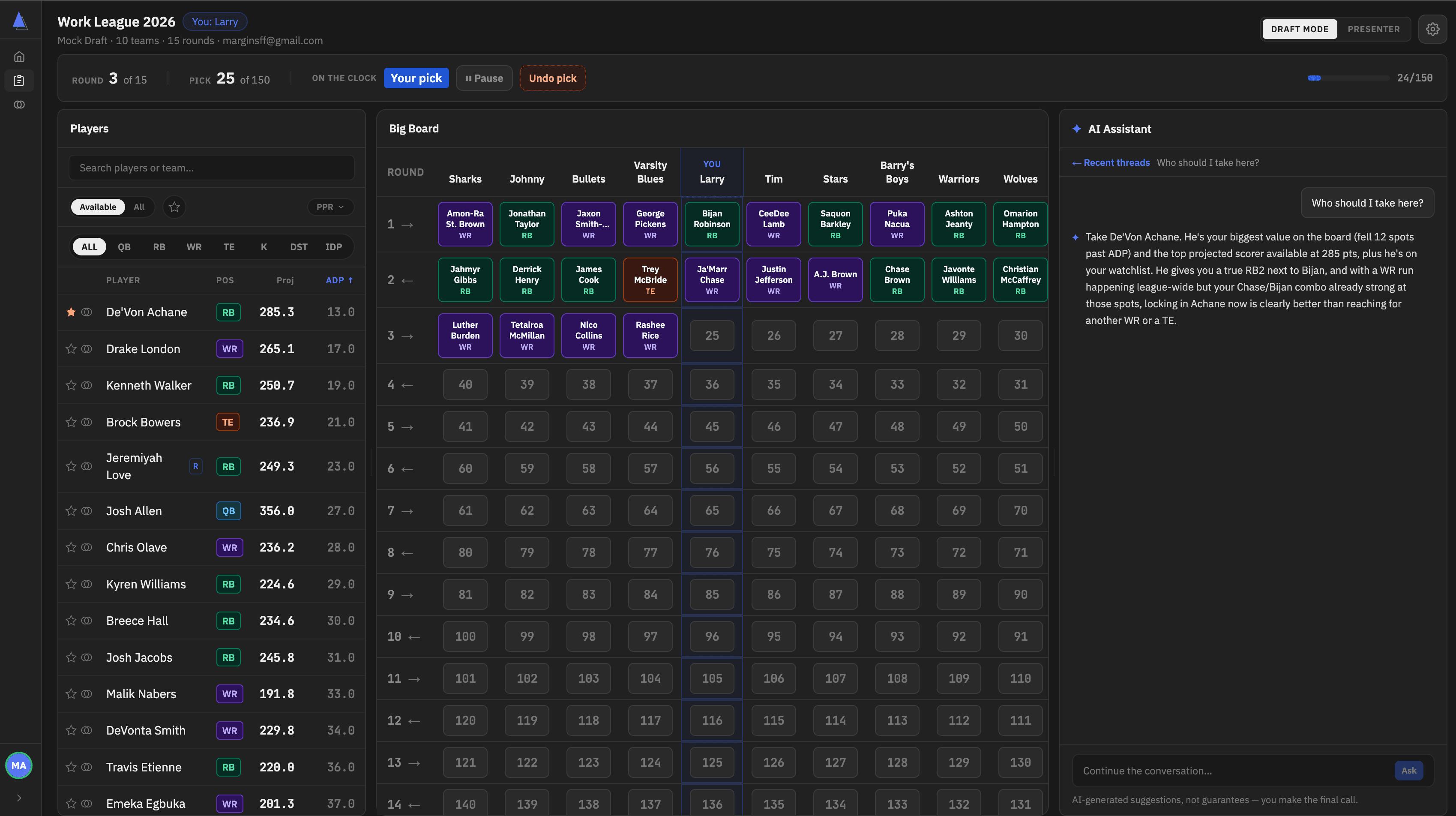The image size is (1456, 816).
Task: Click the draft progress bar showing 24/150
Action: point(1348,78)
